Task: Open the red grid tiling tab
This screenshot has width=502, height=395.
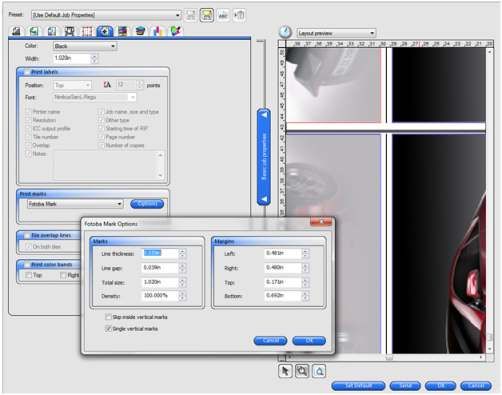Action: coord(87,31)
